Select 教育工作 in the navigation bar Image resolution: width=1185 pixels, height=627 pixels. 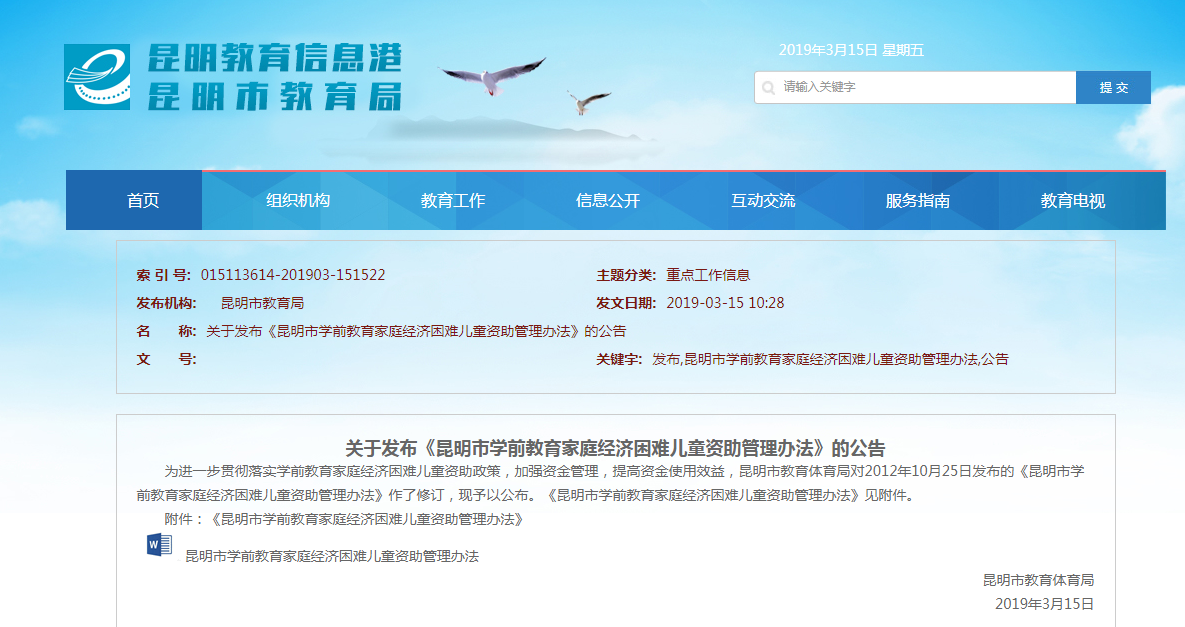pos(453,201)
